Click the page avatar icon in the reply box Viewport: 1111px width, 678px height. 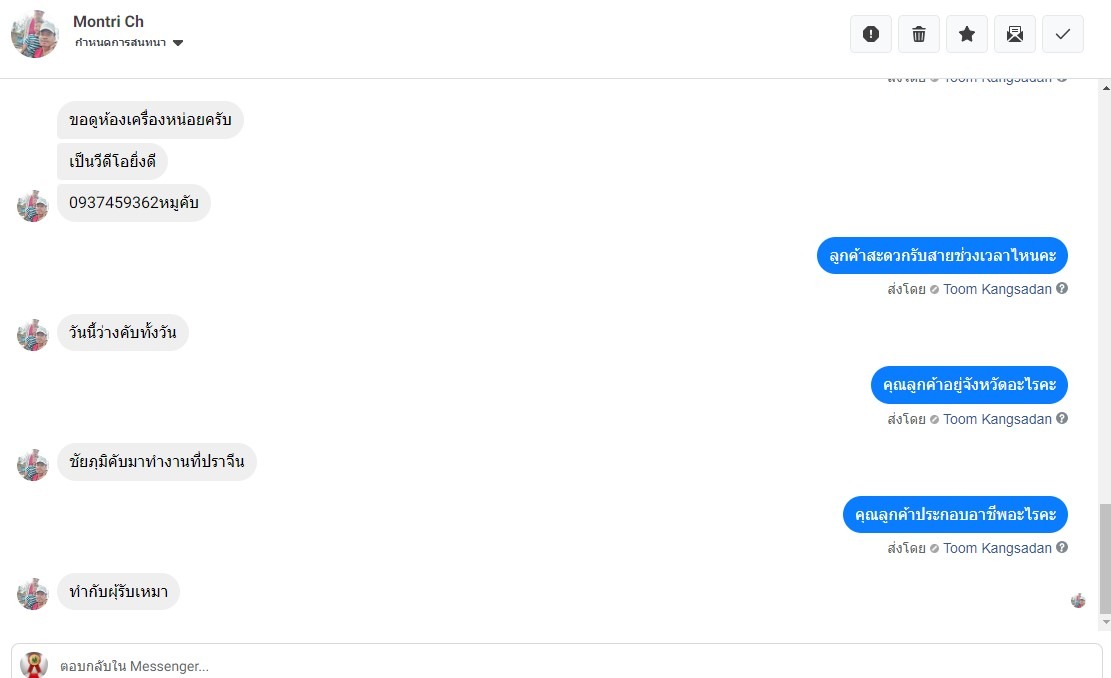coord(34,664)
